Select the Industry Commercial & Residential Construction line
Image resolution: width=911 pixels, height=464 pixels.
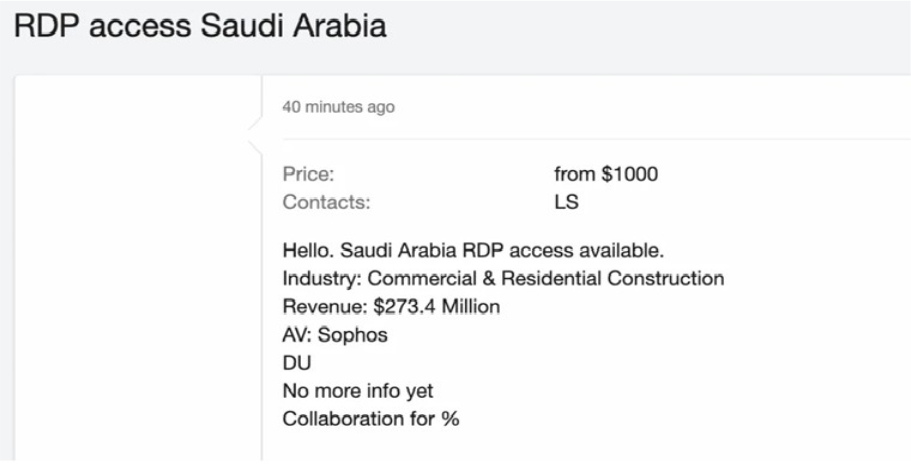503,279
